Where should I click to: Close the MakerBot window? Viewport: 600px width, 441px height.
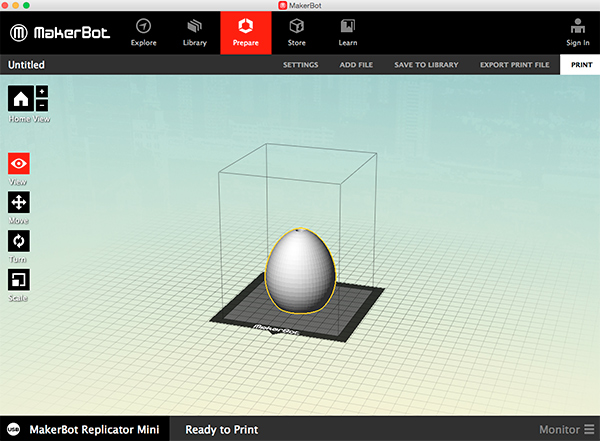(x=5, y=5)
